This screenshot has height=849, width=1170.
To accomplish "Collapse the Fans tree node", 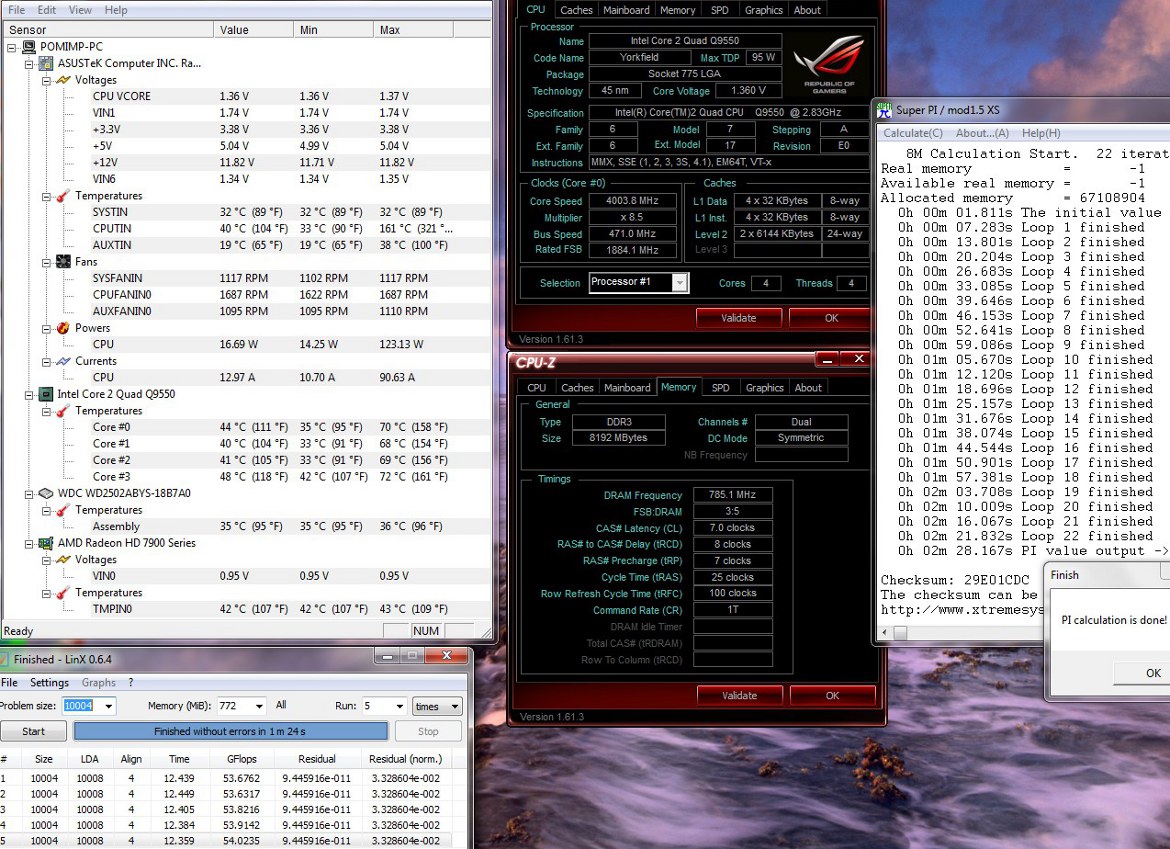I will (x=46, y=262).
